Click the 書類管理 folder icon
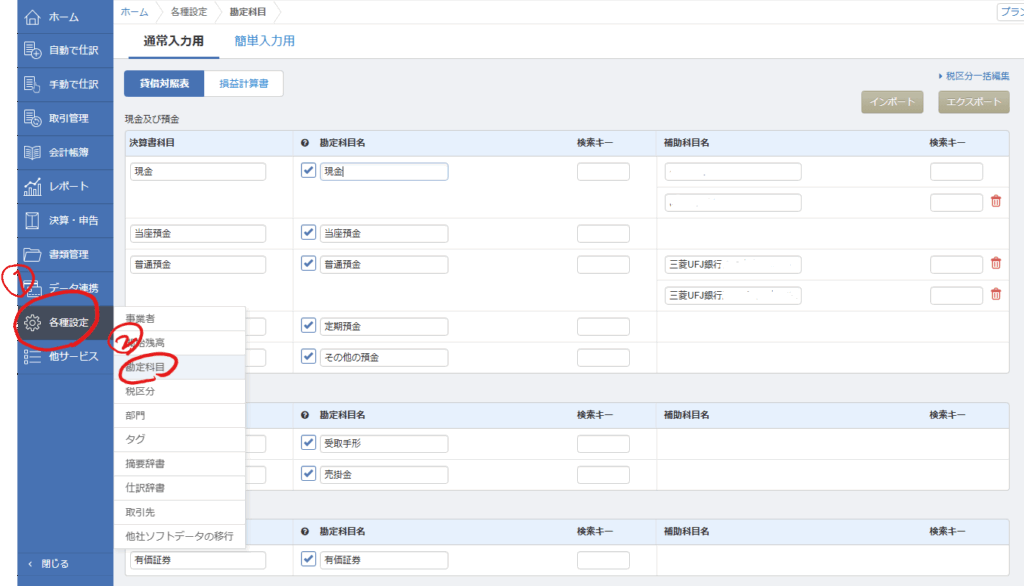The height and width of the screenshot is (586, 1024). tap(32, 254)
